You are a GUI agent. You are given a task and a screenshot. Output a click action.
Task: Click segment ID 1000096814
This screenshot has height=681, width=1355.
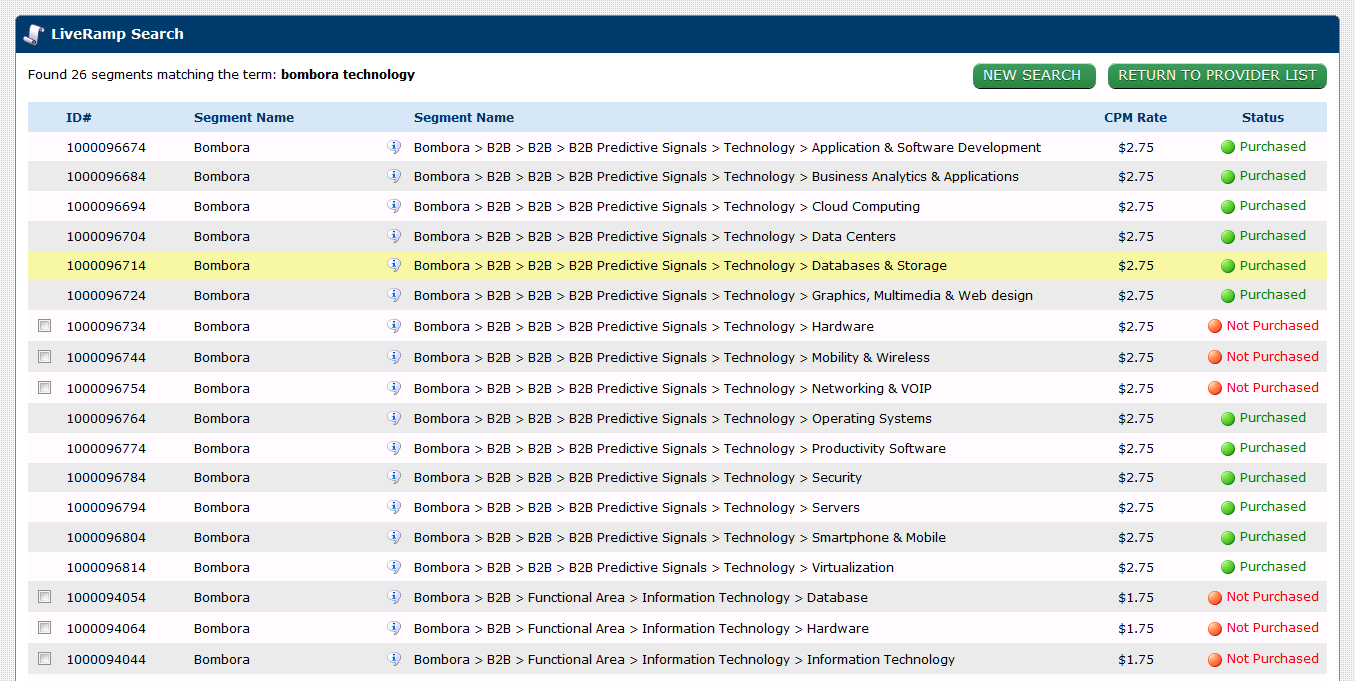point(106,568)
